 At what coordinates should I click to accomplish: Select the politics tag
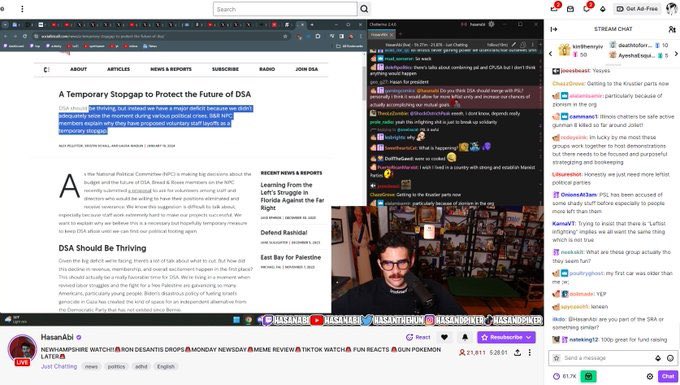pos(116,366)
